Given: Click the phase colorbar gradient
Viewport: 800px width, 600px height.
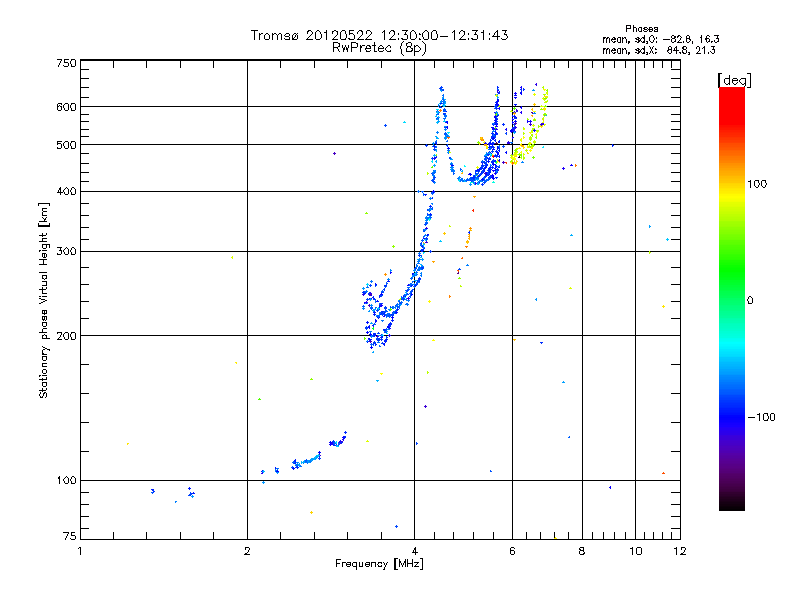Looking at the screenshot, I should tap(732, 299).
